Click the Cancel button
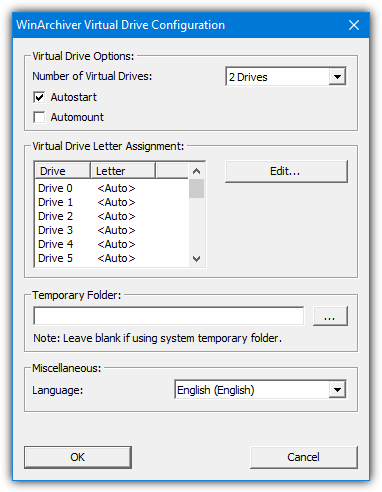The width and height of the screenshot is (382, 492). pyautogui.click(x=303, y=457)
